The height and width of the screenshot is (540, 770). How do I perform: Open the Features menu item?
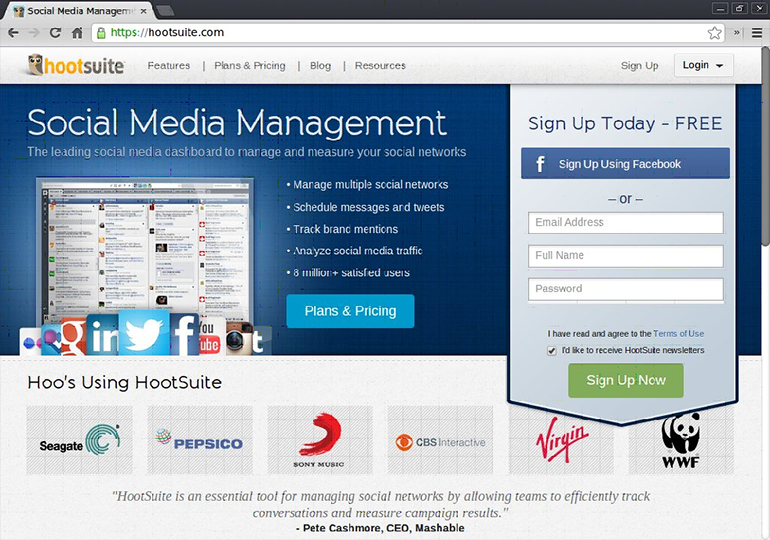click(x=169, y=66)
